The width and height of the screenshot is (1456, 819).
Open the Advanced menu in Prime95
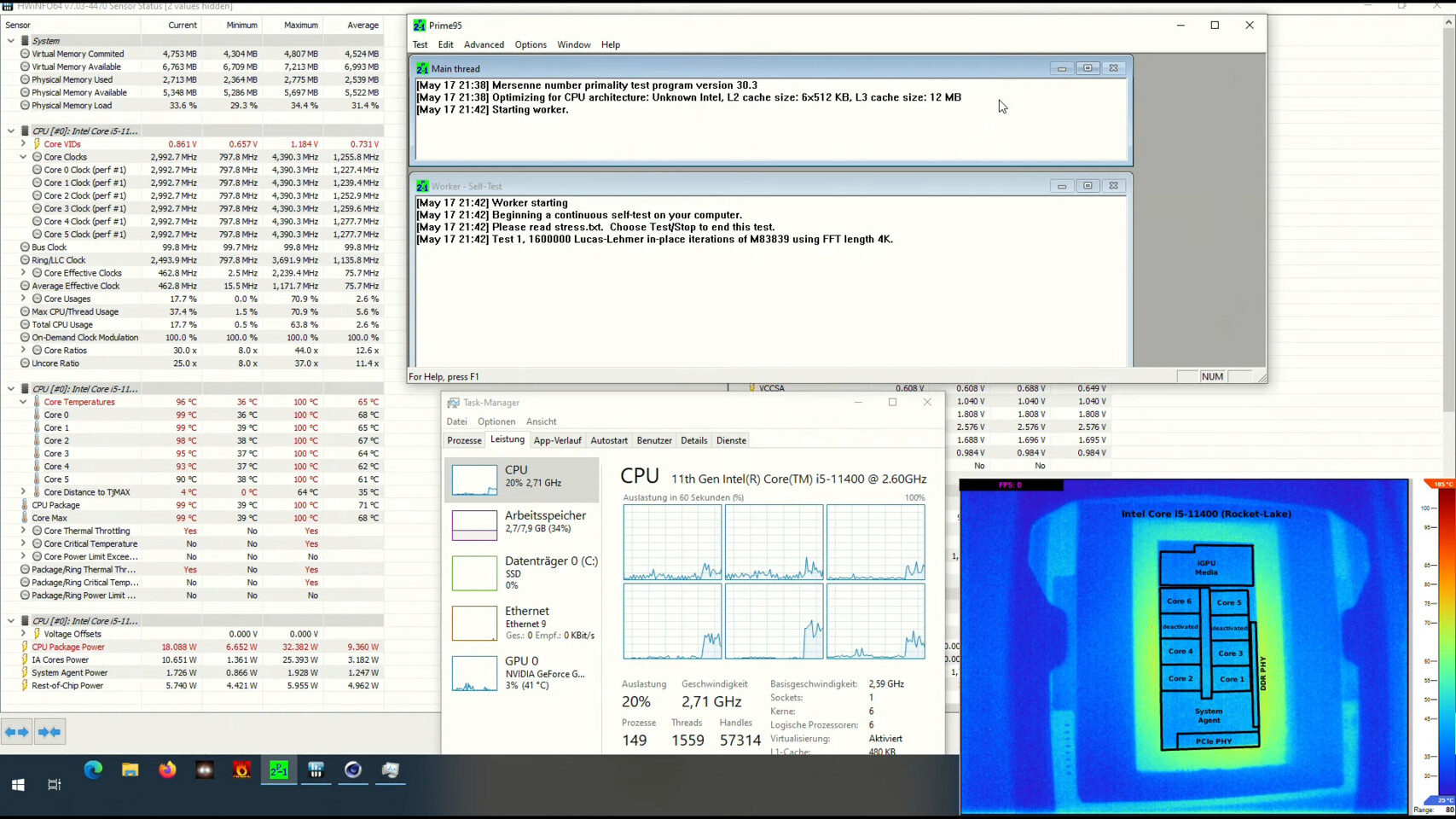pos(484,44)
